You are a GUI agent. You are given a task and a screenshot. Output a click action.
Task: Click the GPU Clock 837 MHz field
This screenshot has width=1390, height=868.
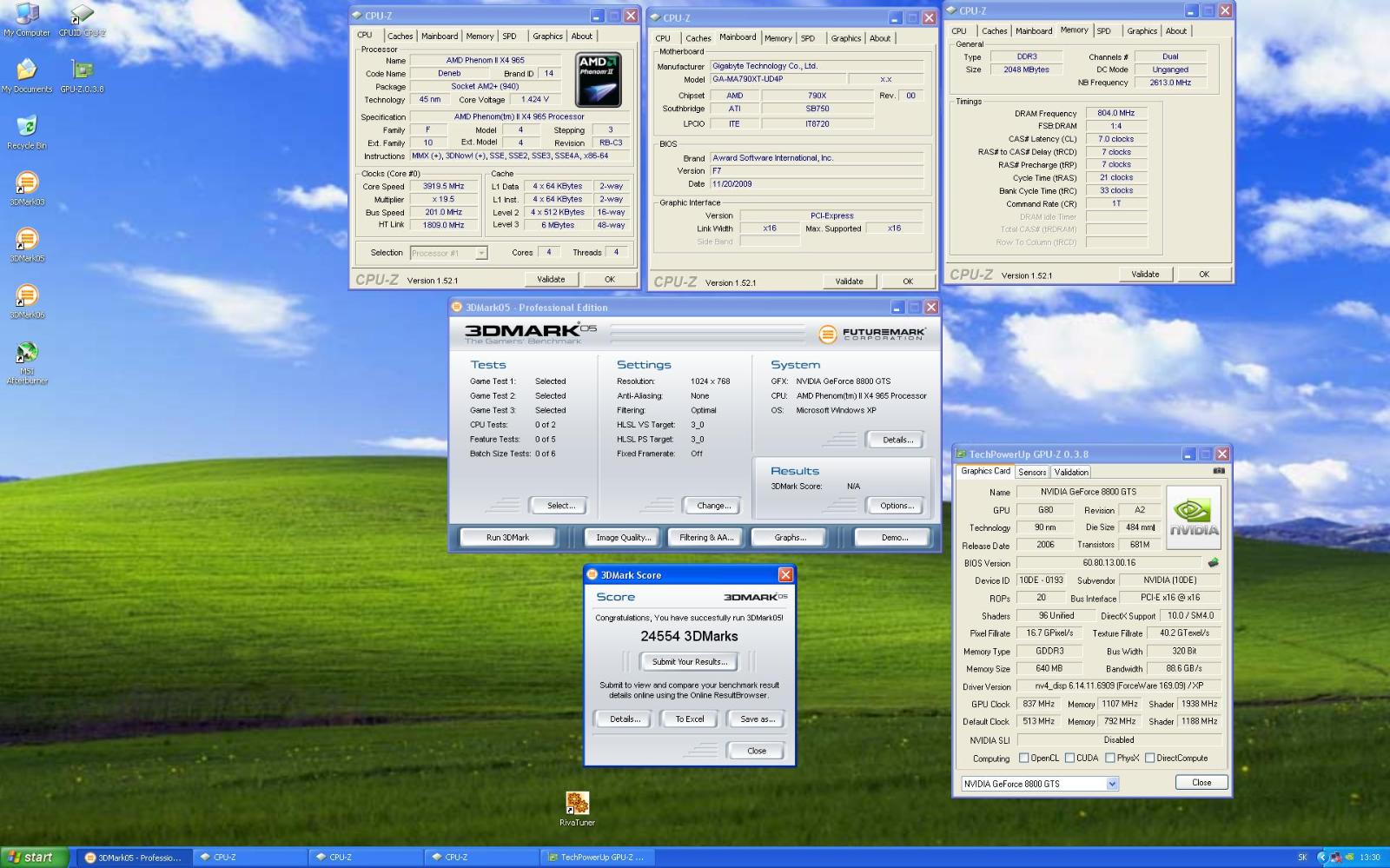point(1039,704)
